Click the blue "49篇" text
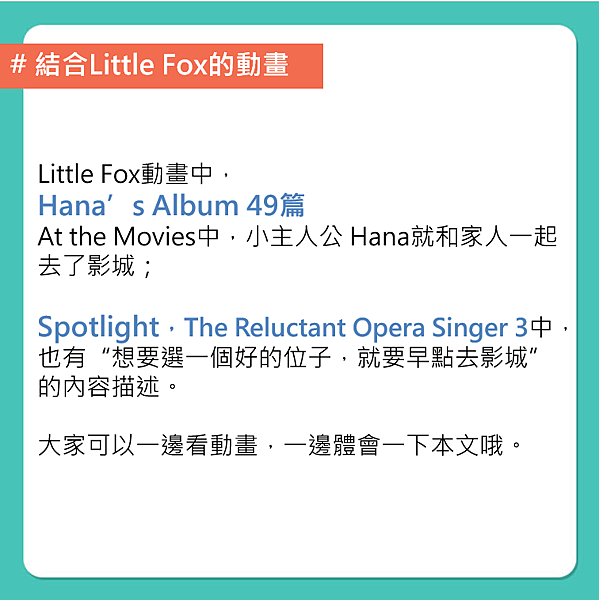Screen dimensions: 599x600 tap(275, 205)
